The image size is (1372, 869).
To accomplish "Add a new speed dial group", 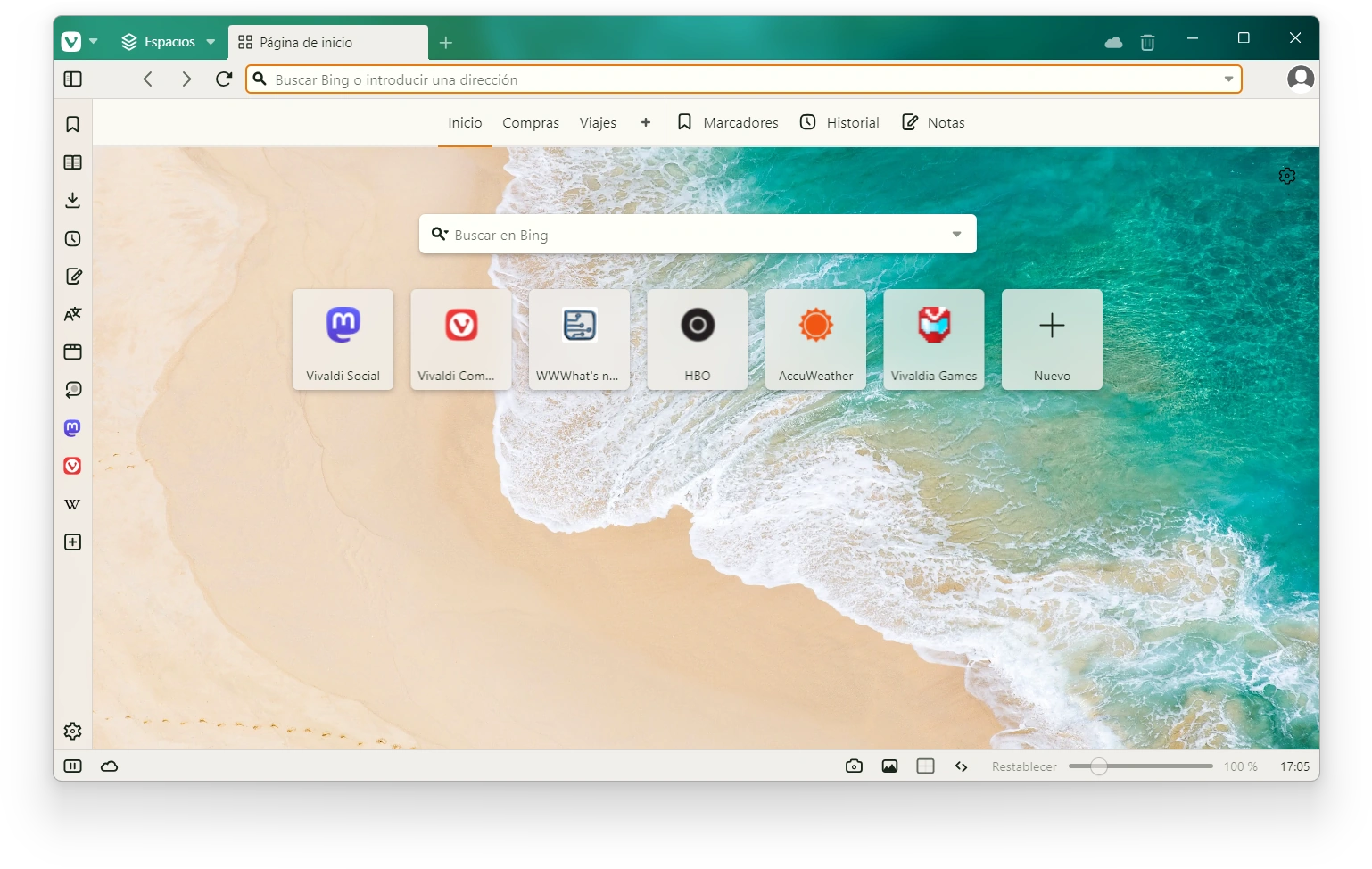I will [x=646, y=123].
